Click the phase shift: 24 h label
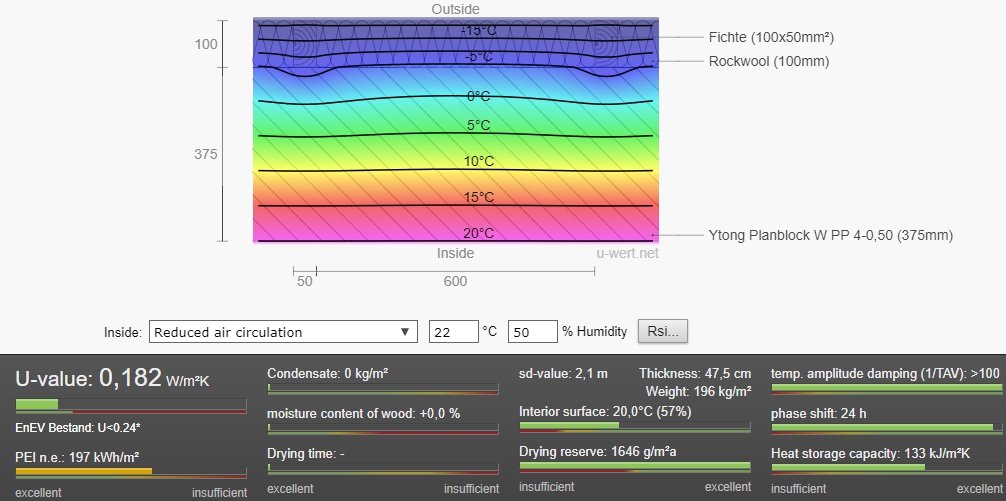The height and width of the screenshot is (501, 1006). tap(819, 414)
